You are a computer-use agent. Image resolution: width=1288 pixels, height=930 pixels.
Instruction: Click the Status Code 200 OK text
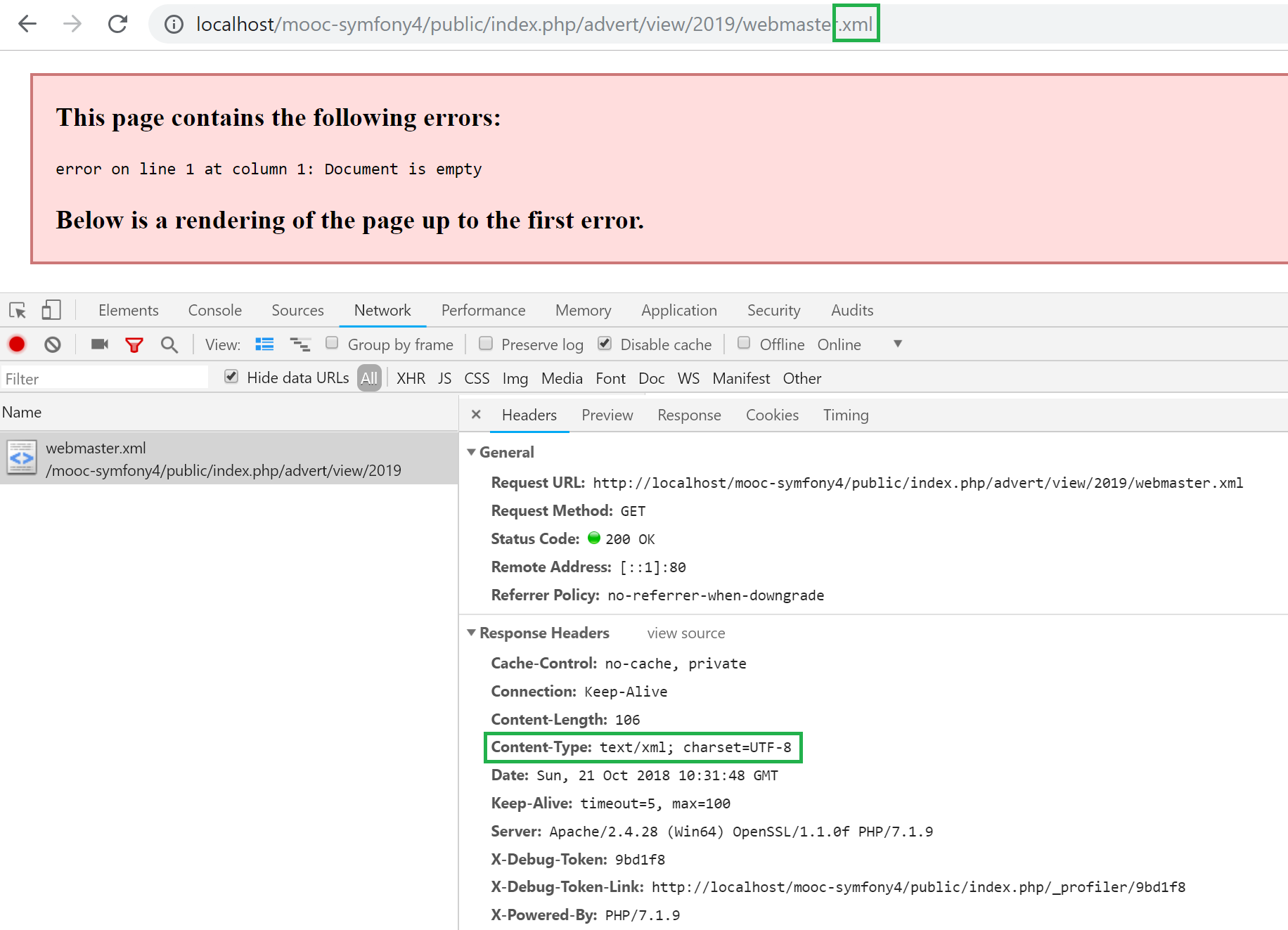[x=630, y=539]
